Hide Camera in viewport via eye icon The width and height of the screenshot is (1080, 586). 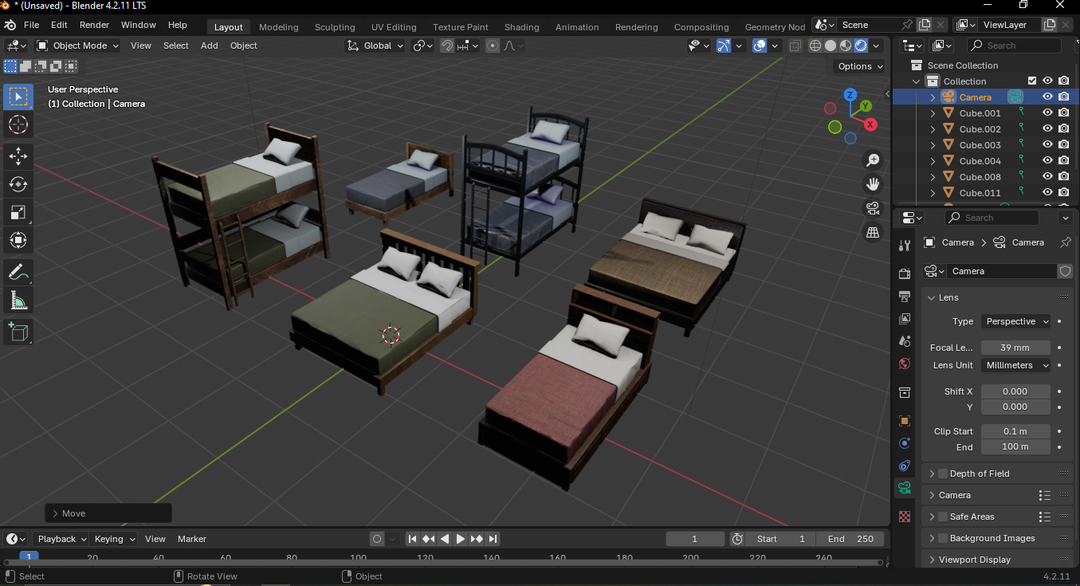point(1048,97)
